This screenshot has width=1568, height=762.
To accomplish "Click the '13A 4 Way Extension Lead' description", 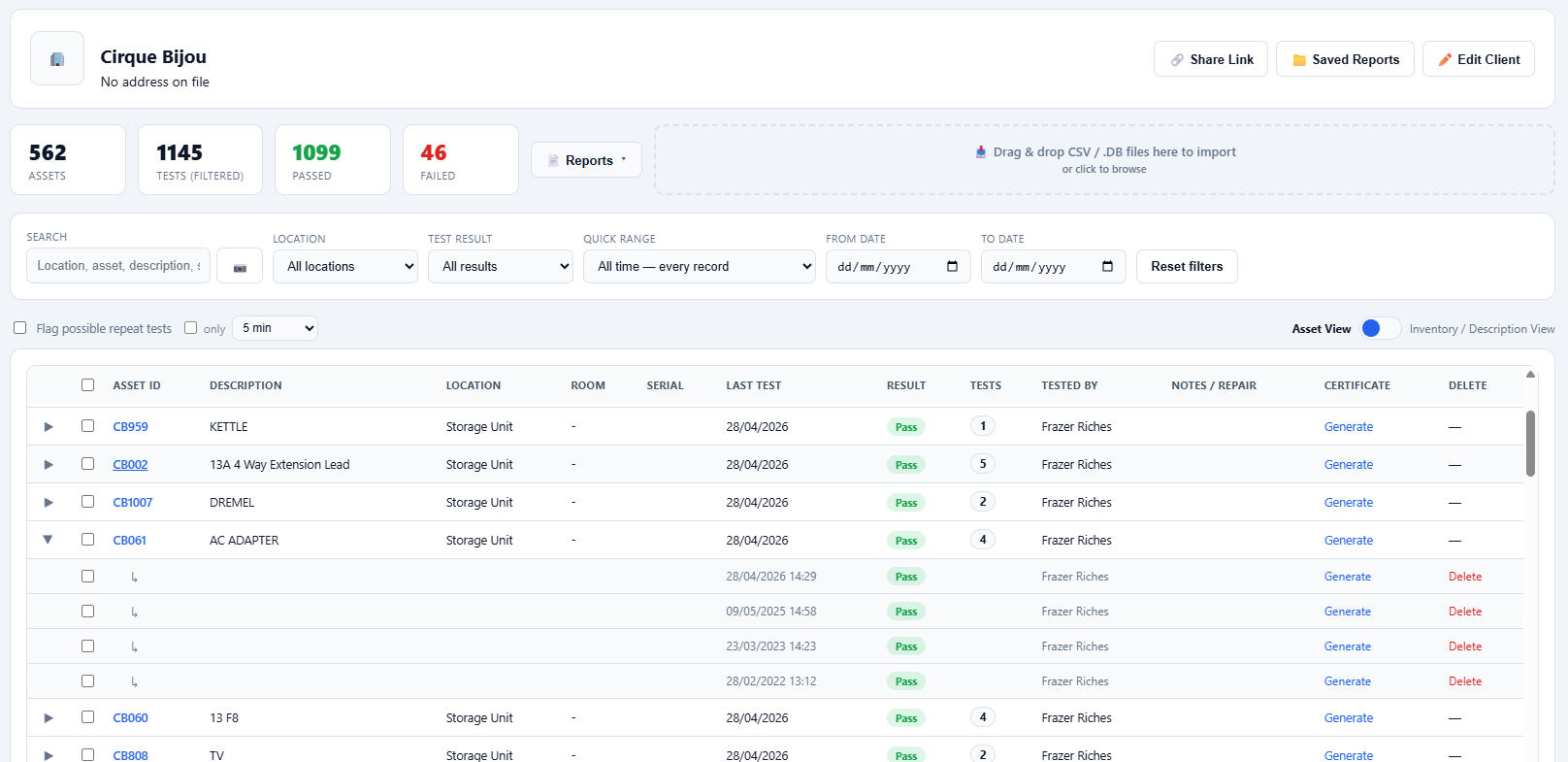I will pyautogui.click(x=279, y=465).
